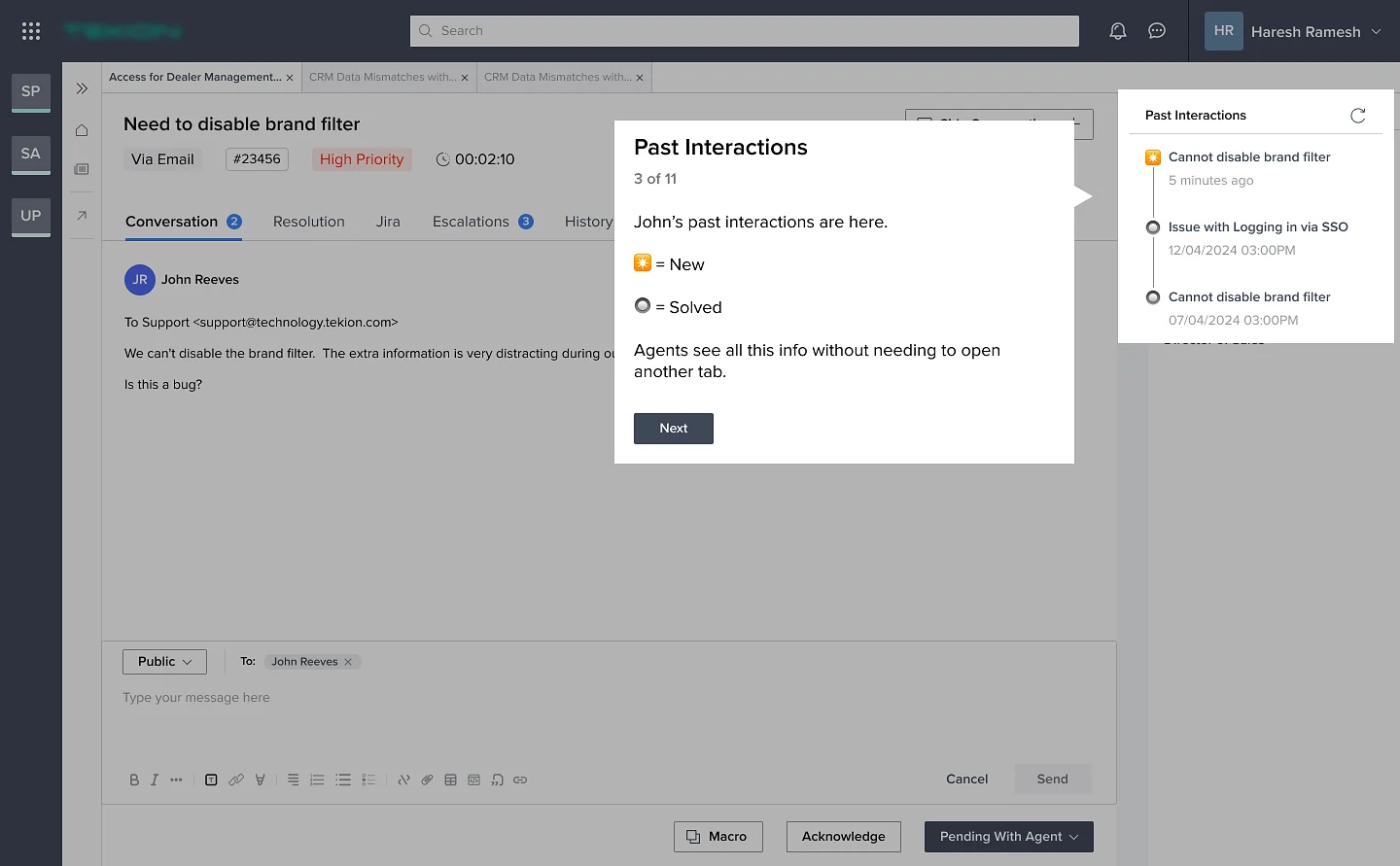Open external link arrow icon in sidebar
Screen dimensions: 1400x866
click(82, 215)
